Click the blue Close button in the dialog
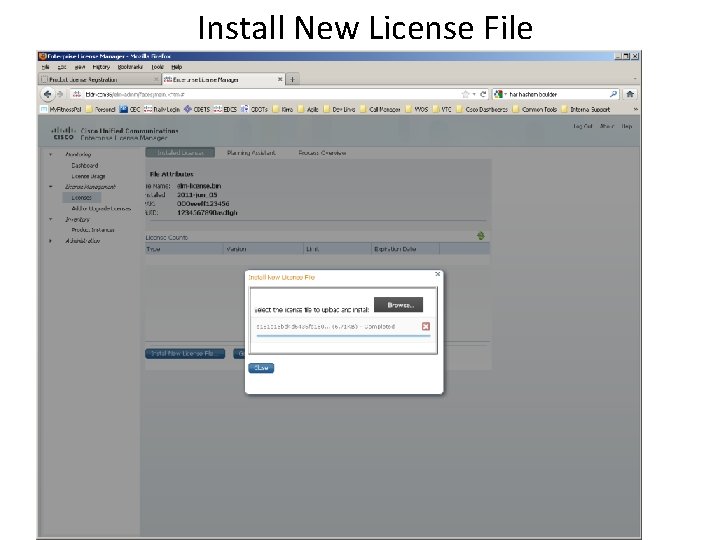The height and width of the screenshot is (540, 720). (261, 368)
